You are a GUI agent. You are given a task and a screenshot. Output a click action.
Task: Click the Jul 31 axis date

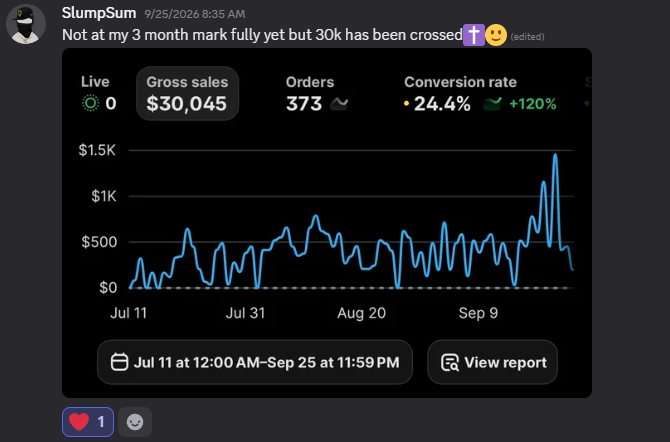pyautogui.click(x=245, y=313)
